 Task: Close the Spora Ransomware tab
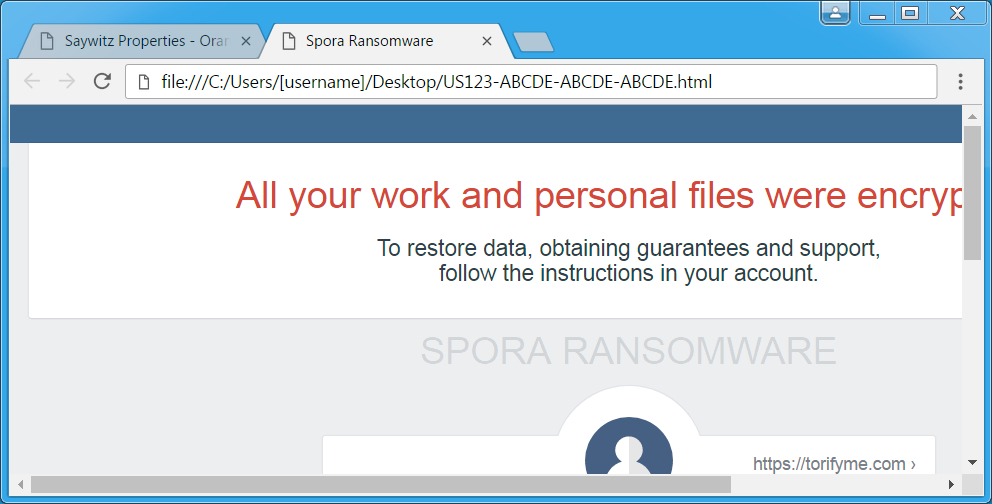pos(487,41)
